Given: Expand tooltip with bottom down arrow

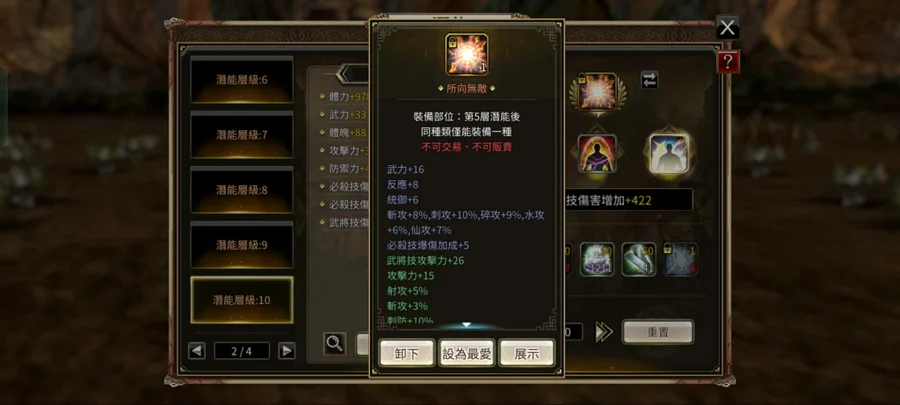Looking at the screenshot, I should click(x=467, y=325).
